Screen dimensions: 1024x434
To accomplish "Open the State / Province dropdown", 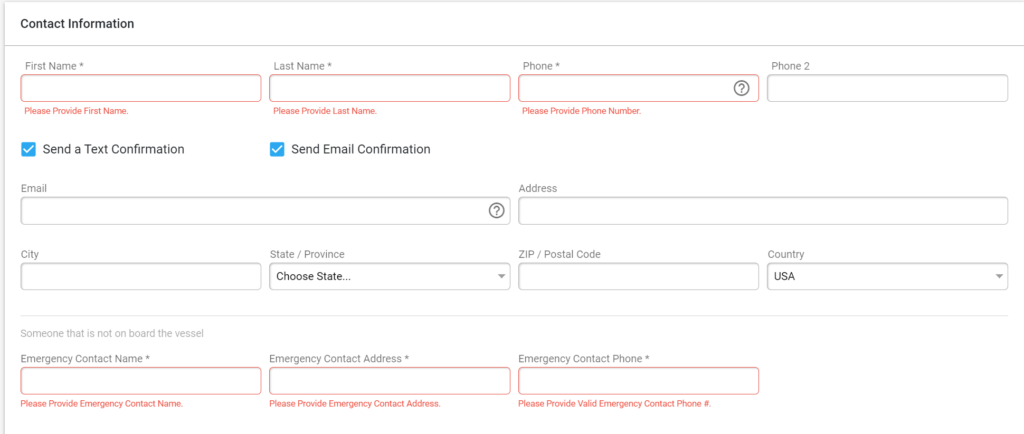I will (x=390, y=276).
